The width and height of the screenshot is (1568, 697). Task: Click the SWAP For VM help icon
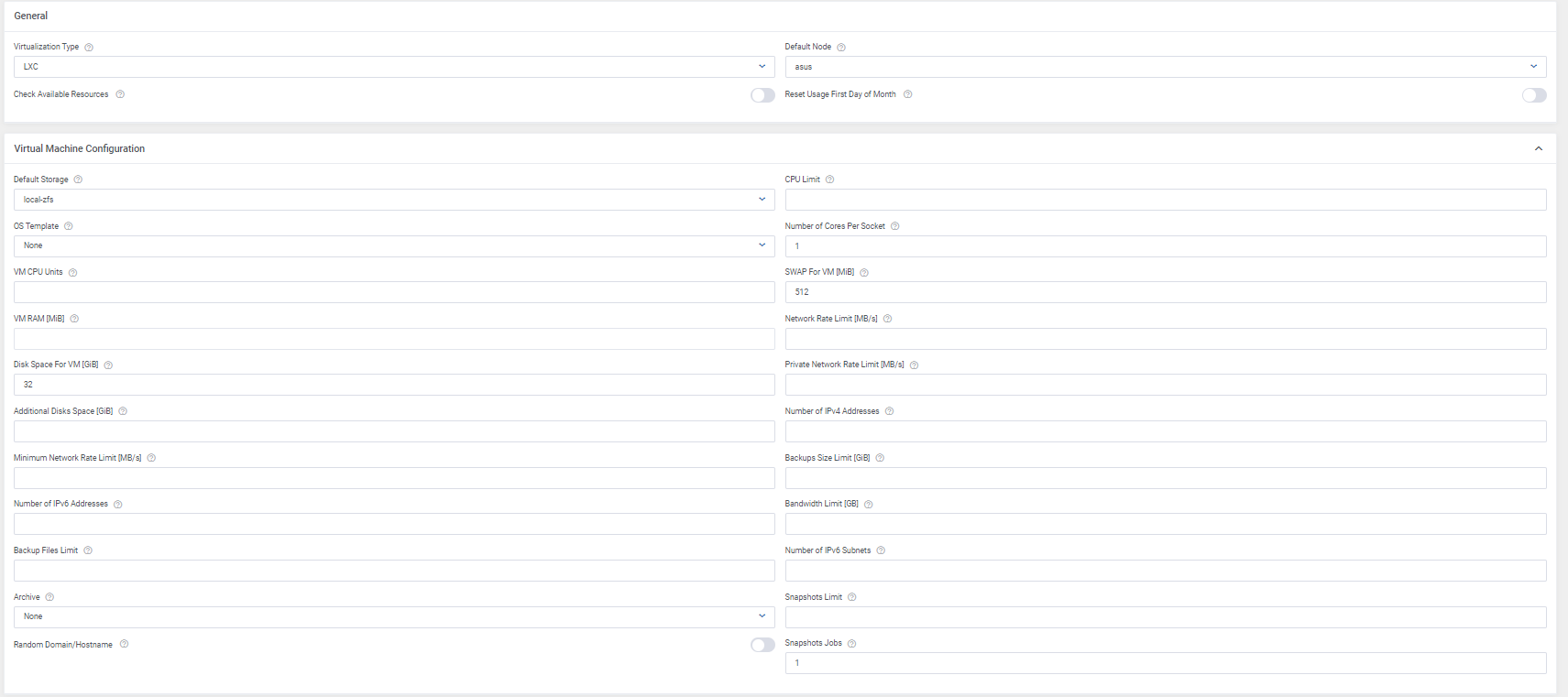pyautogui.click(x=864, y=273)
